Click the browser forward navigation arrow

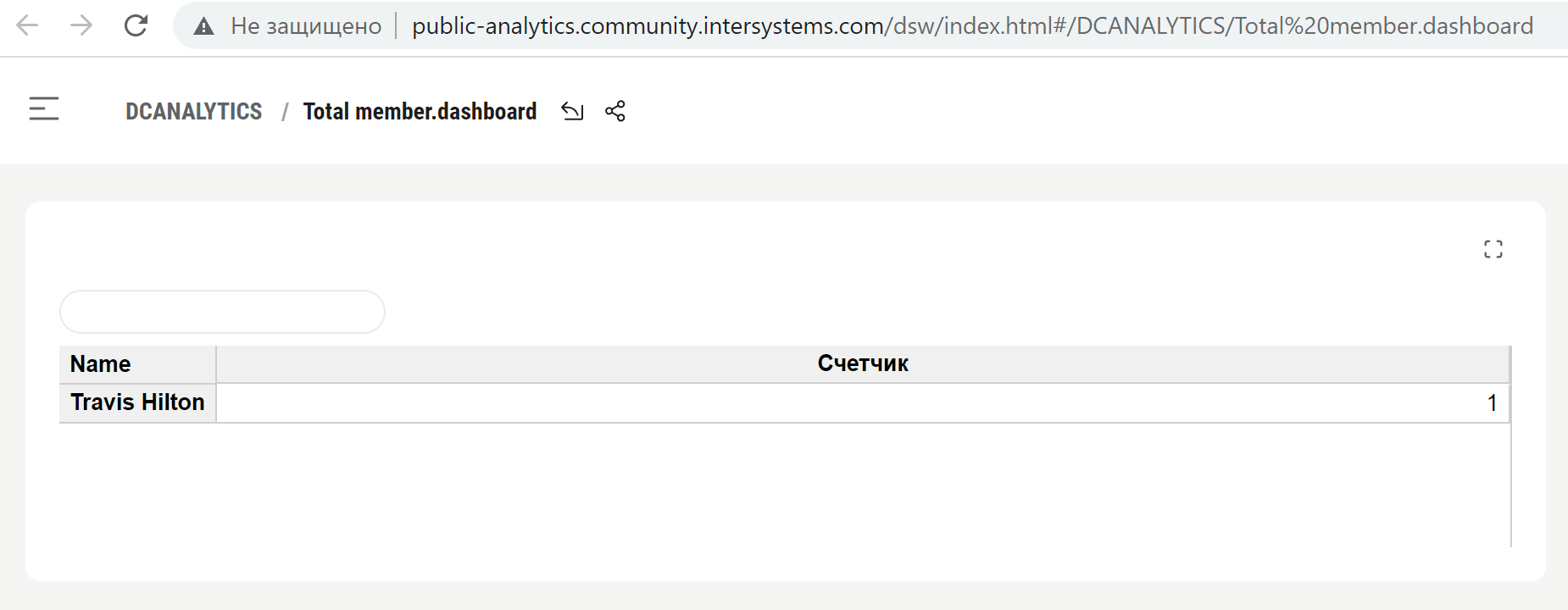(81, 25)
